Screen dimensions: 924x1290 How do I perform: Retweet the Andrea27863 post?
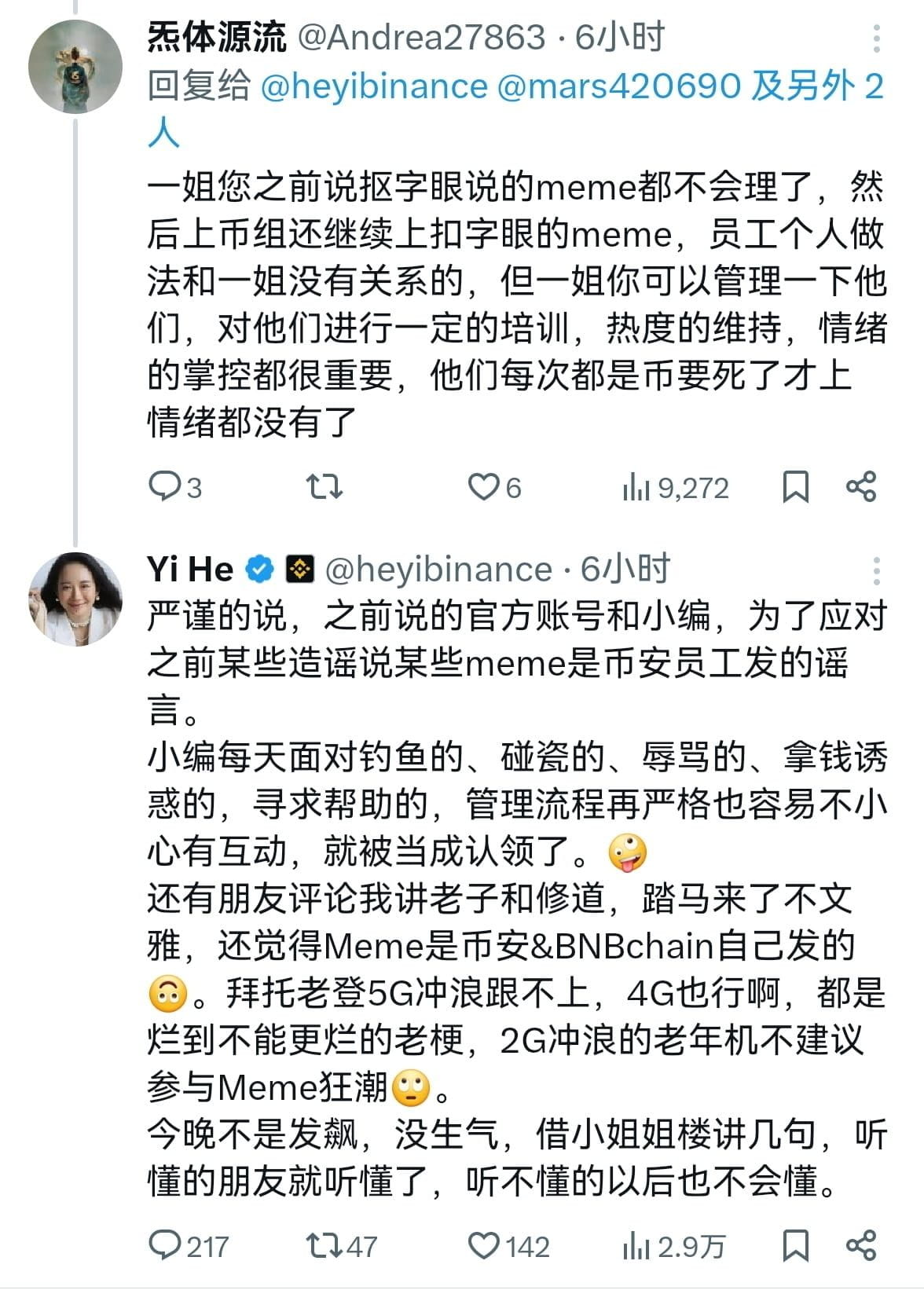(324, 487)
